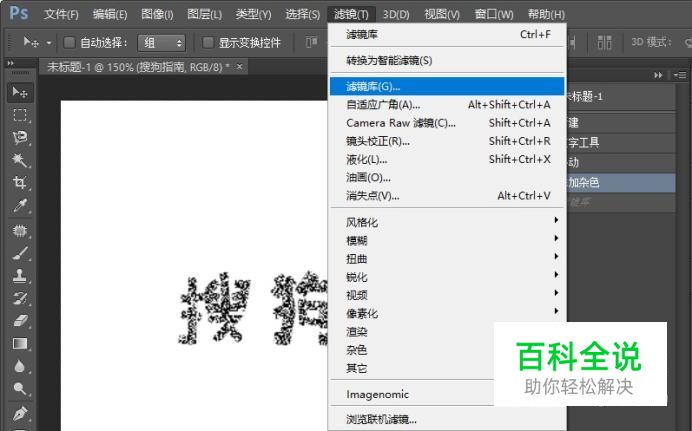Screen dimensions: 692x431
Task: Open the 选择(S) menu
Action: [303, 14]
